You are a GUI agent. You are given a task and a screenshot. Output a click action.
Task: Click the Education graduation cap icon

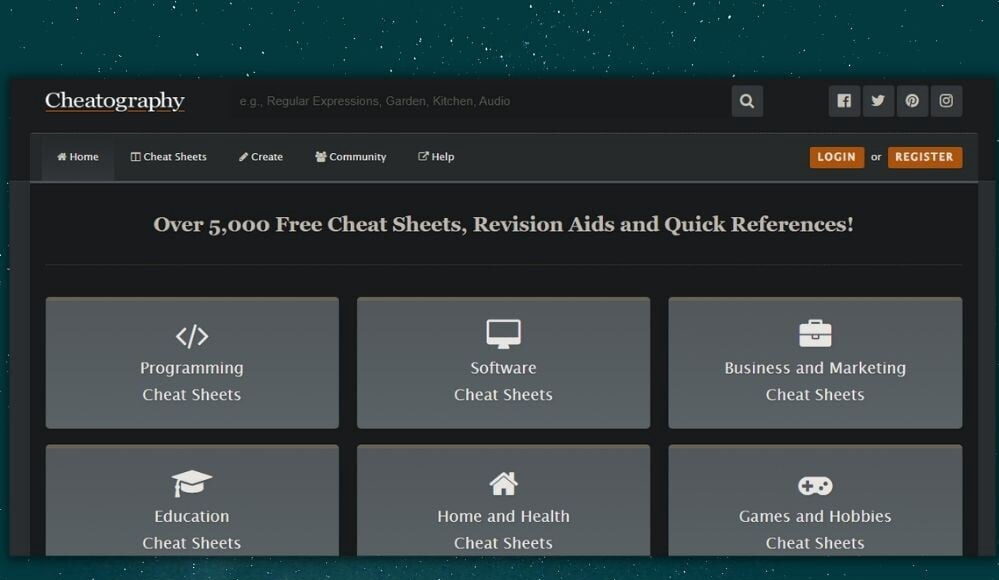192,484
